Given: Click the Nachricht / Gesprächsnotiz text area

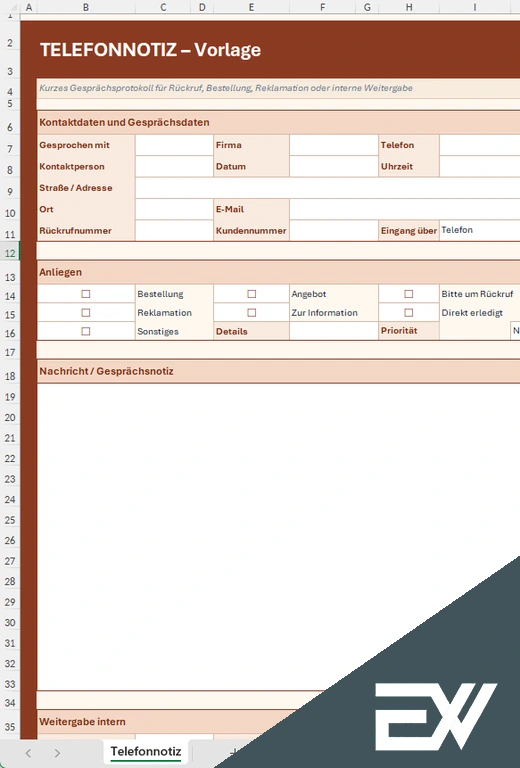Looking at the screenshot, I should 279,537.
